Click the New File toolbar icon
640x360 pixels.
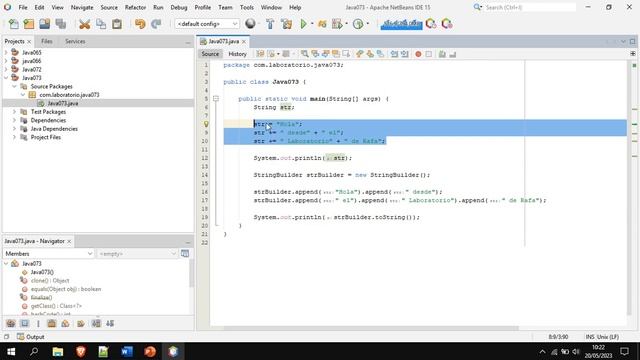13,24
